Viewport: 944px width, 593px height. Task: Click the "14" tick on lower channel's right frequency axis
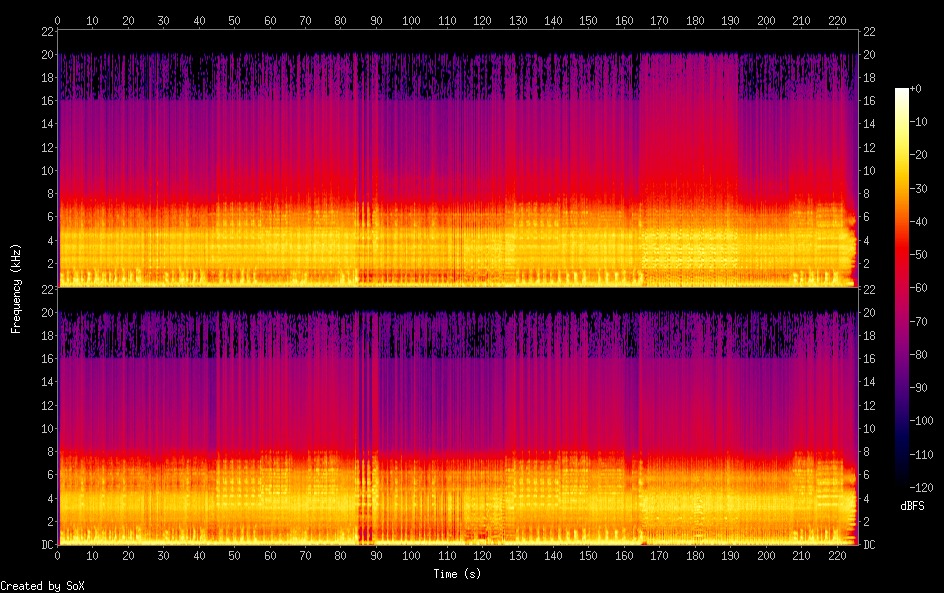coord(869,382)
